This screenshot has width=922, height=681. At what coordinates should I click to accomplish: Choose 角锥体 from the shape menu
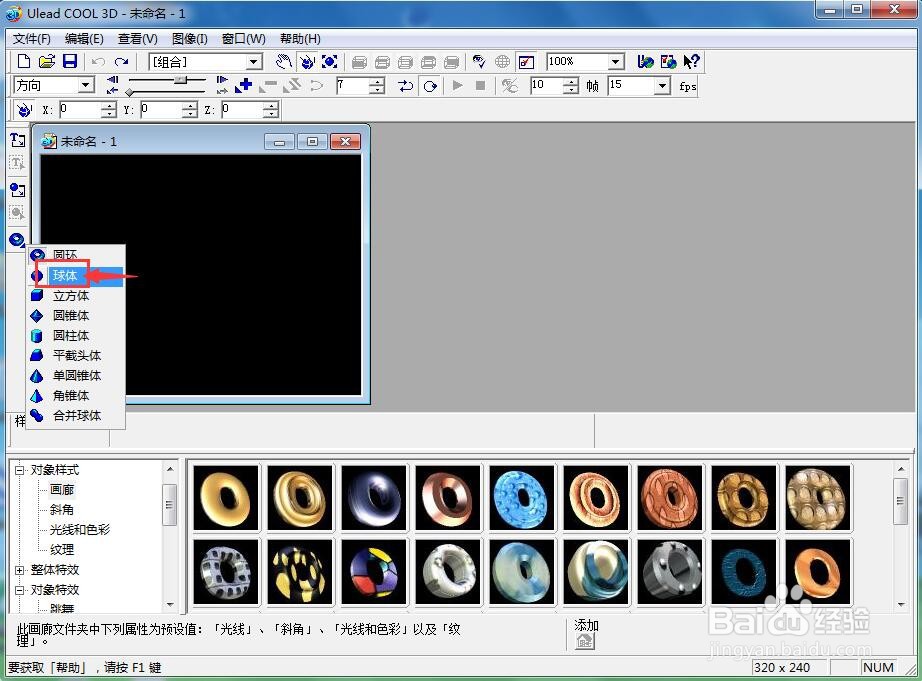coord(76,396)
